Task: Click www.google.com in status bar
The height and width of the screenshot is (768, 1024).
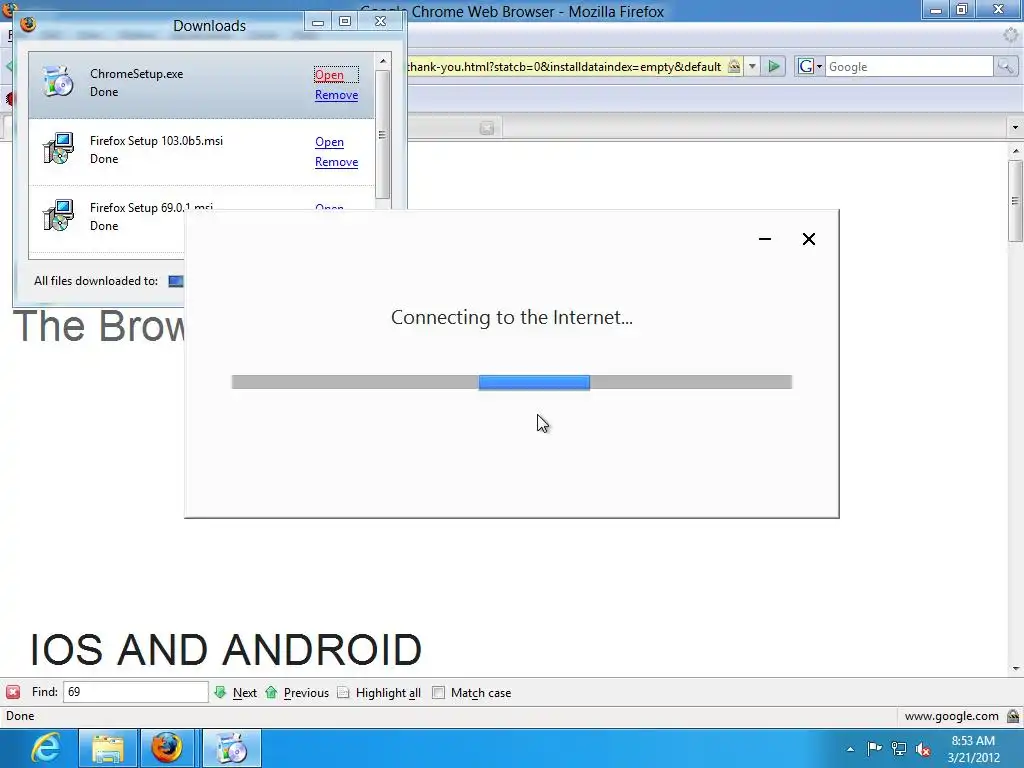Action: click(952, 716)
